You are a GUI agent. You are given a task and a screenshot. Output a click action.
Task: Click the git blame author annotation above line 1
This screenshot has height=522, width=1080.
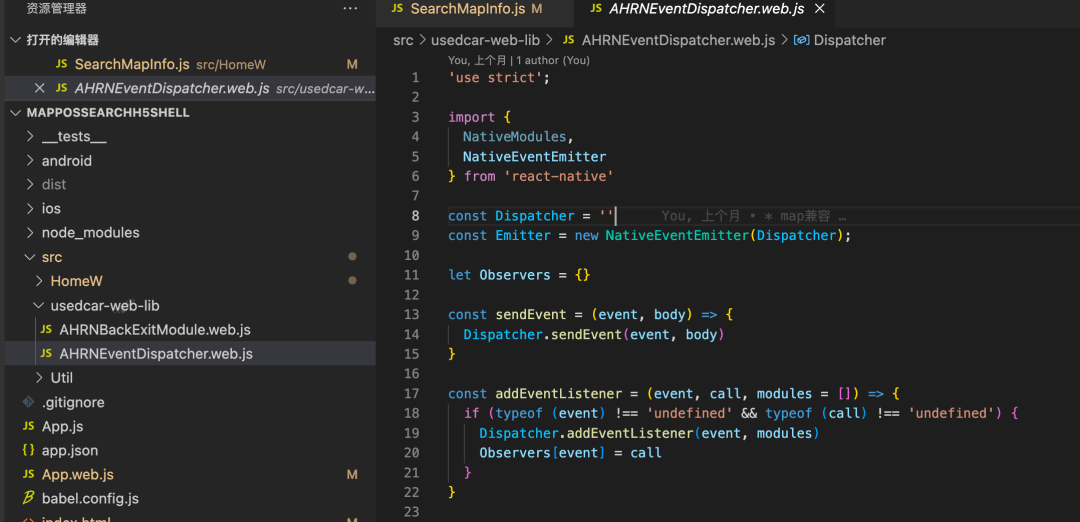pos(519,61)
